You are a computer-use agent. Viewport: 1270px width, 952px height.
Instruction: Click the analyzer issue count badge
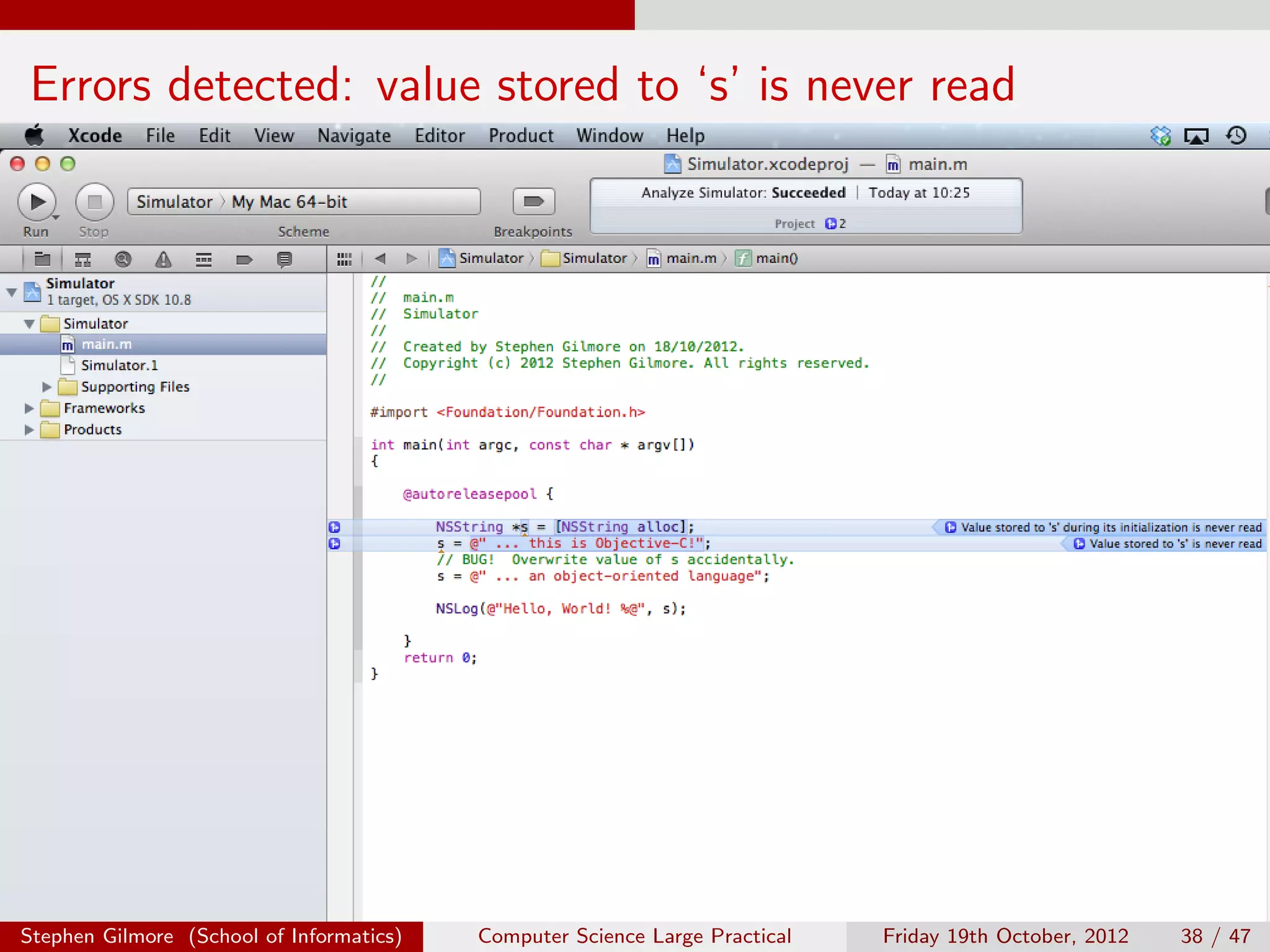point(835,224)
